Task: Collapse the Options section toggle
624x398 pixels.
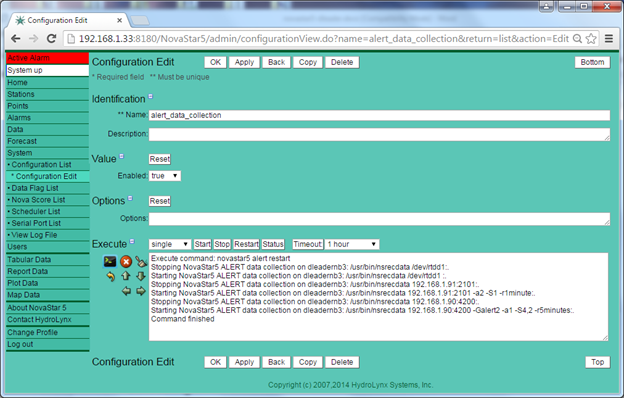Action: tap(130, 198)
